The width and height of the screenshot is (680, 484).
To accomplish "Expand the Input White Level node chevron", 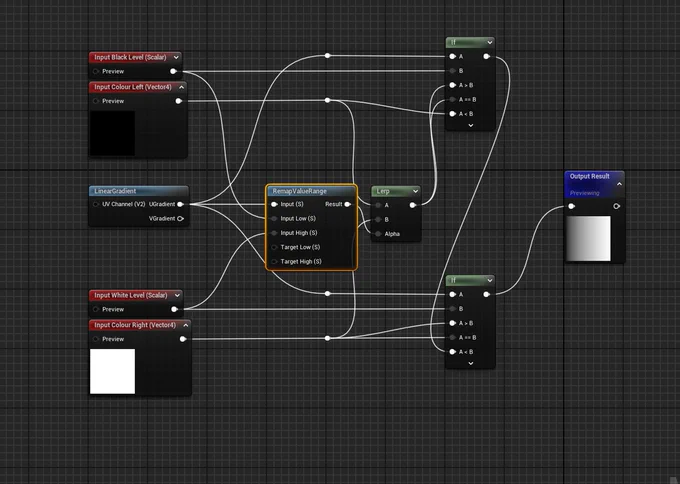I will [177, 295].
